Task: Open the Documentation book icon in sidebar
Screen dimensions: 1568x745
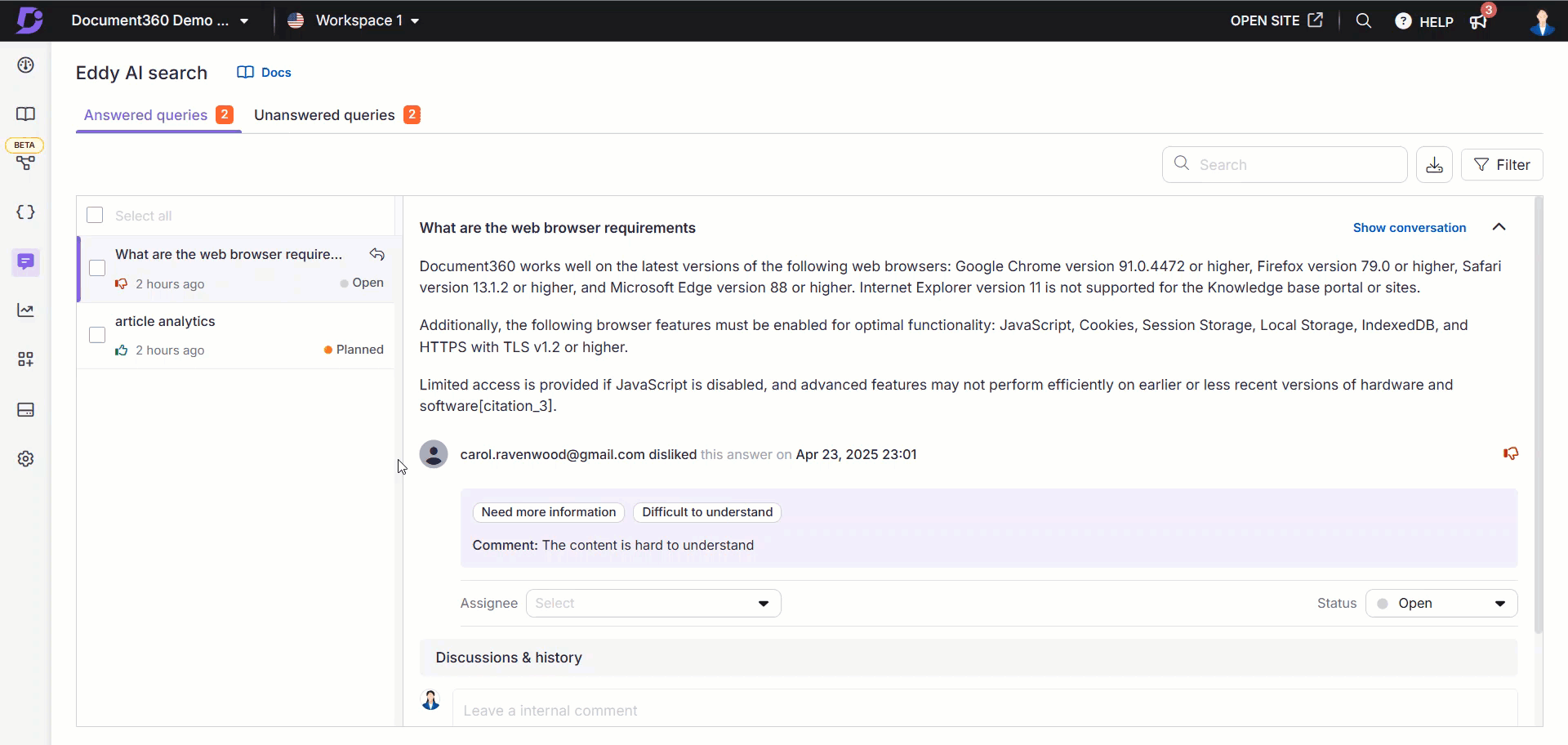Action: point(26,114)
